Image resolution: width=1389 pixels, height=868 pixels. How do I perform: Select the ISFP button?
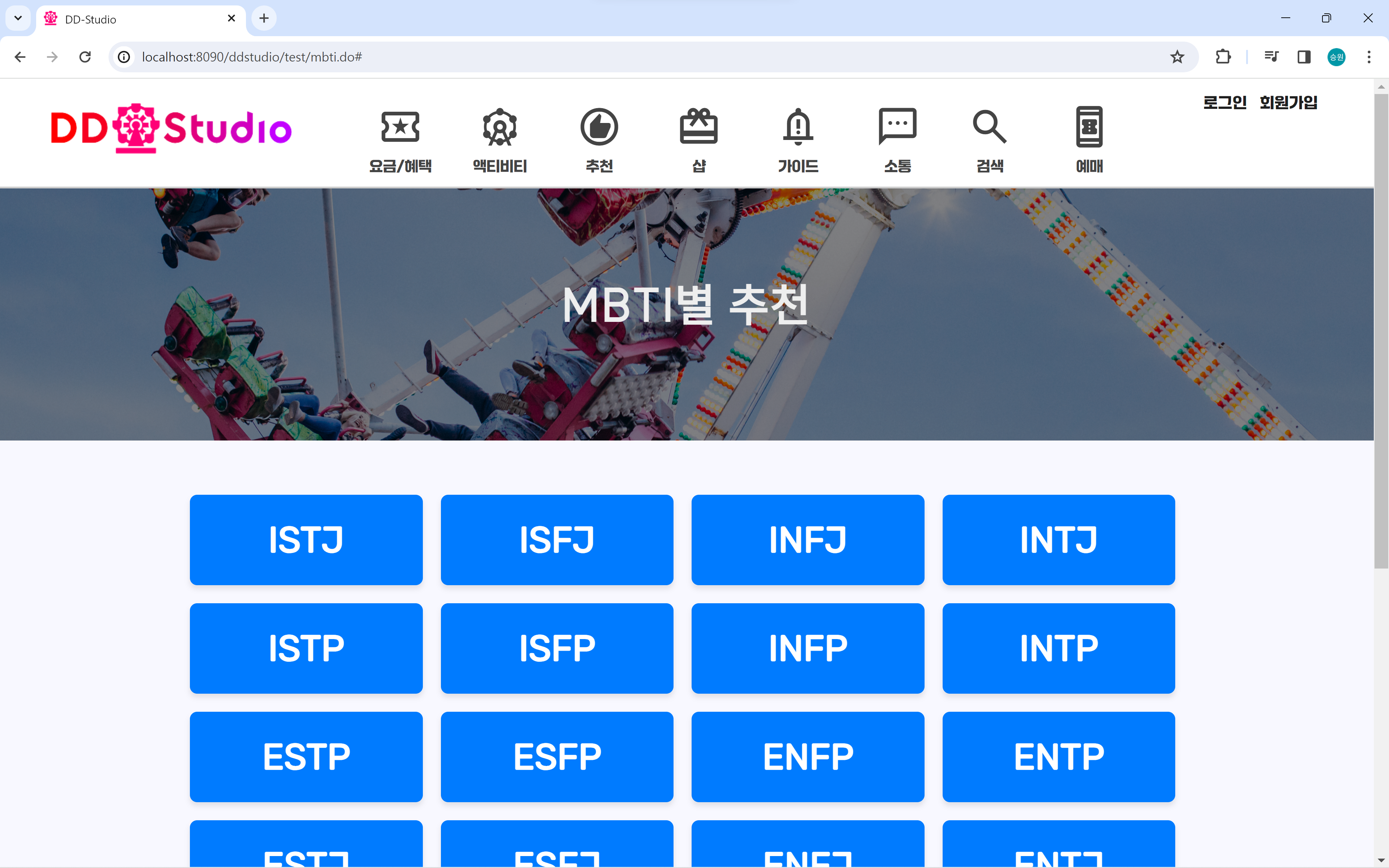tap(557, 648)
